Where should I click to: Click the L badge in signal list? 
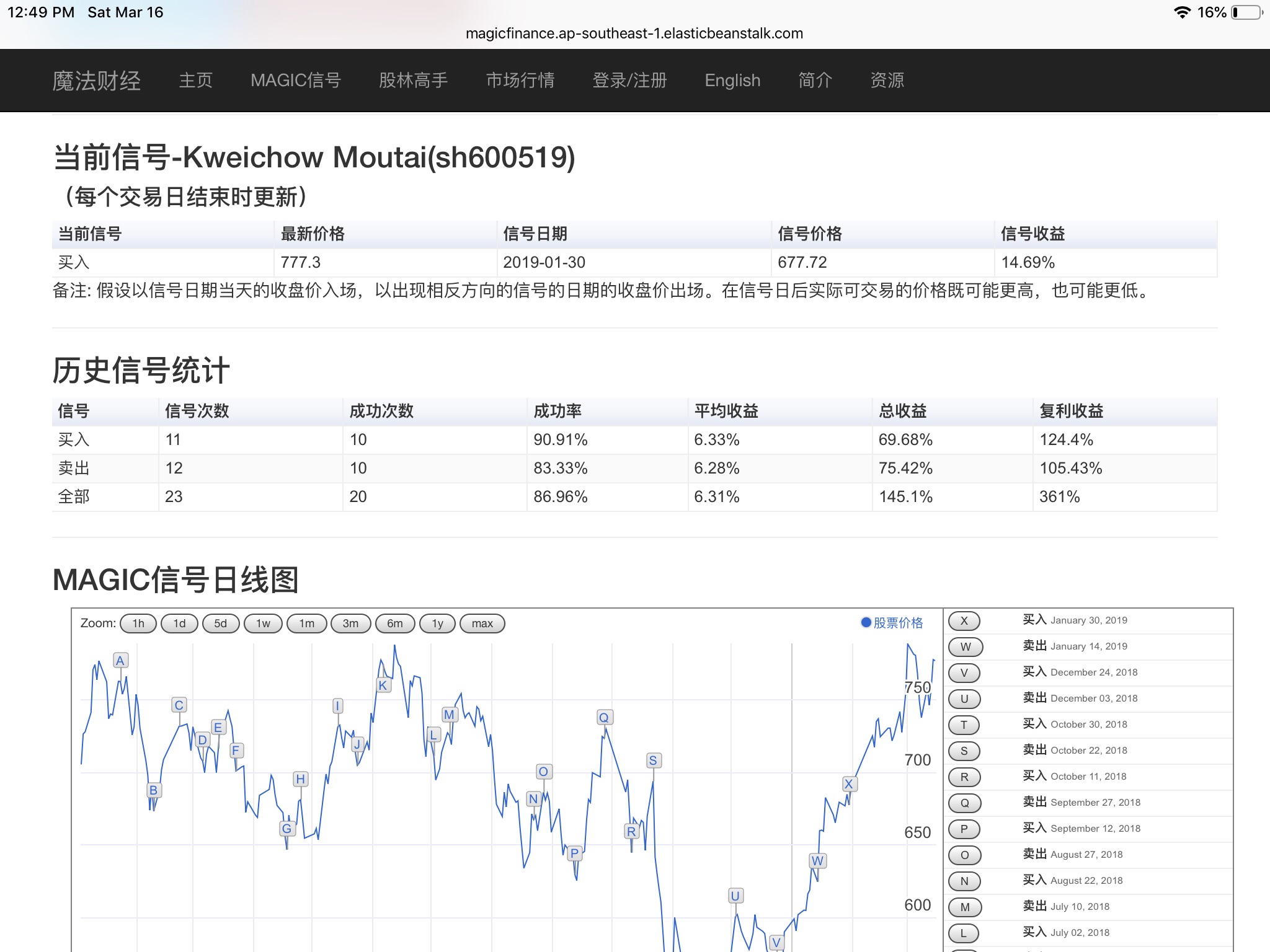point(964,933)
